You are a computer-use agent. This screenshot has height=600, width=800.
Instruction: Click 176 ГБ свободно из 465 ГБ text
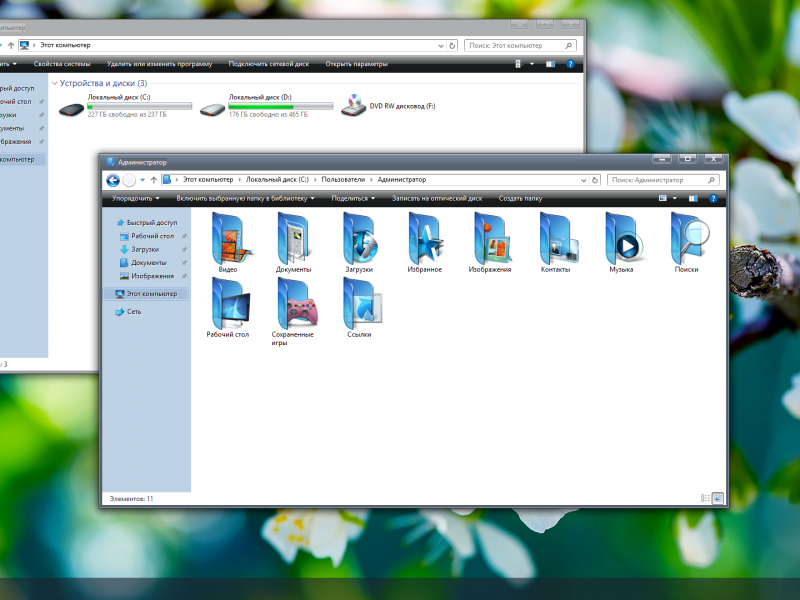coord(268,114)
